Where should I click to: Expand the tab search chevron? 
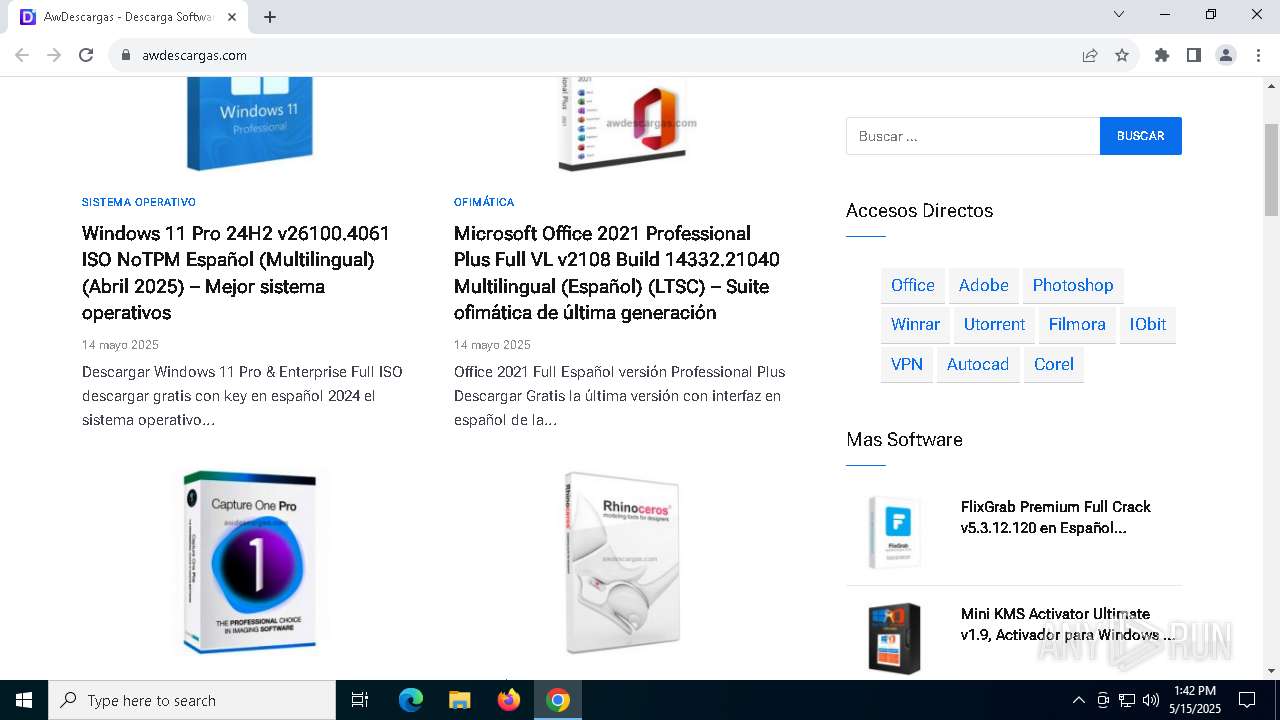pyautogui.click(x=1119, y=14)
